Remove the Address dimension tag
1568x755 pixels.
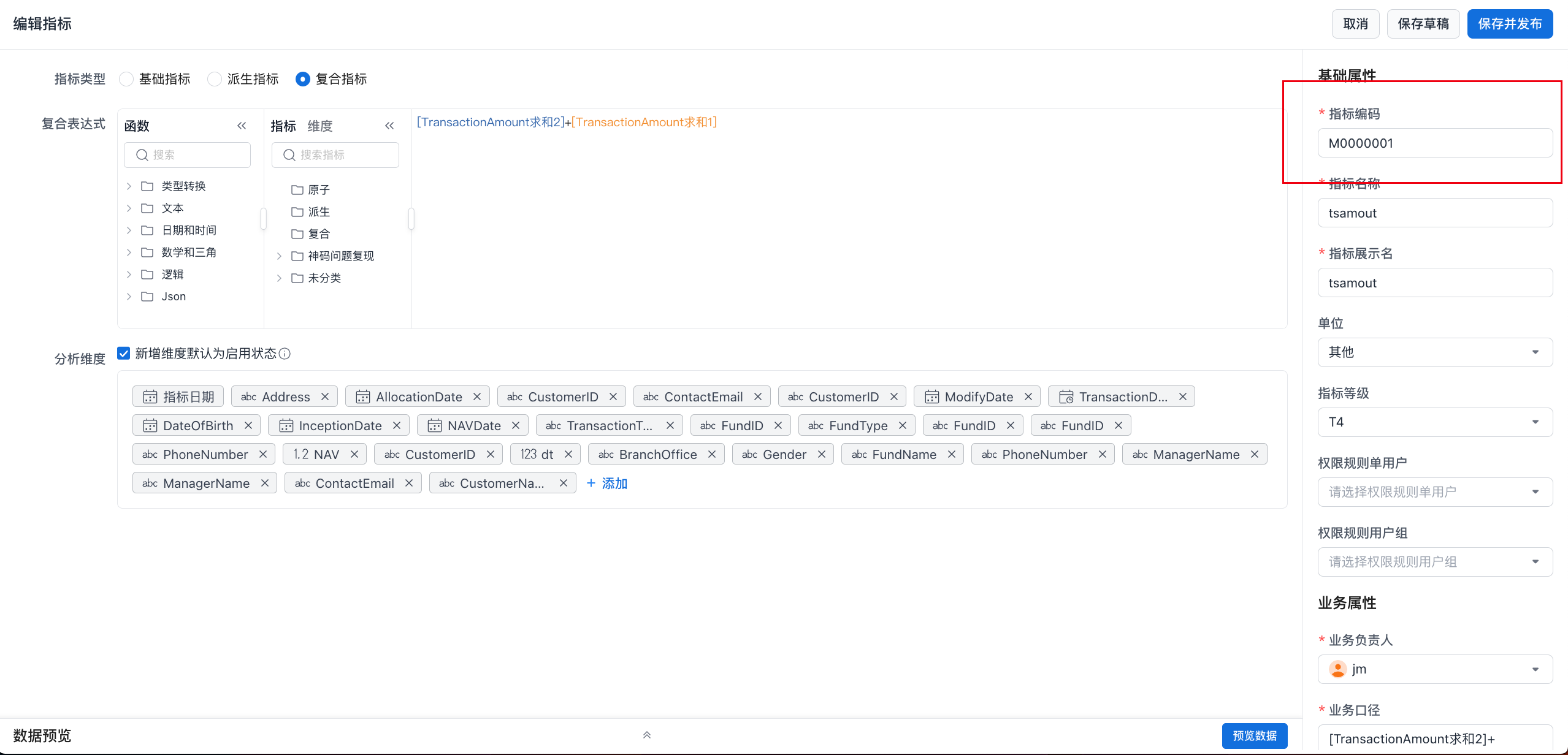pos(325,396)
